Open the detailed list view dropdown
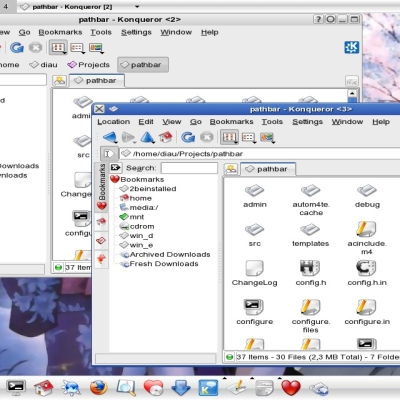This screenshot has height=400, width=400. click(x=254, y=143)
